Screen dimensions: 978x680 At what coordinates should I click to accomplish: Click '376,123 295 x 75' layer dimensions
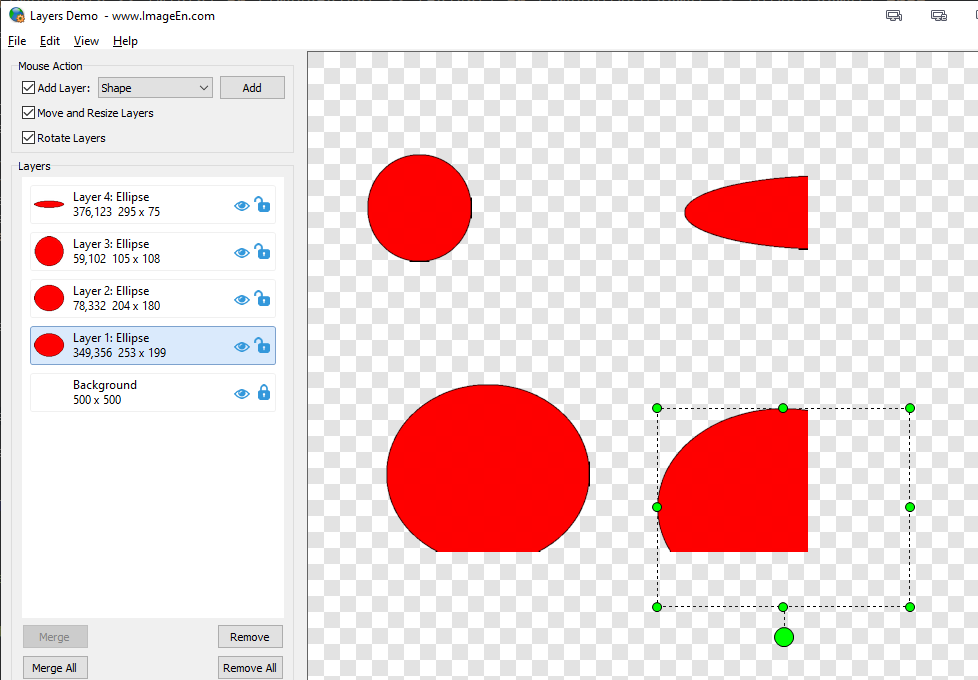tap(117, 212)
